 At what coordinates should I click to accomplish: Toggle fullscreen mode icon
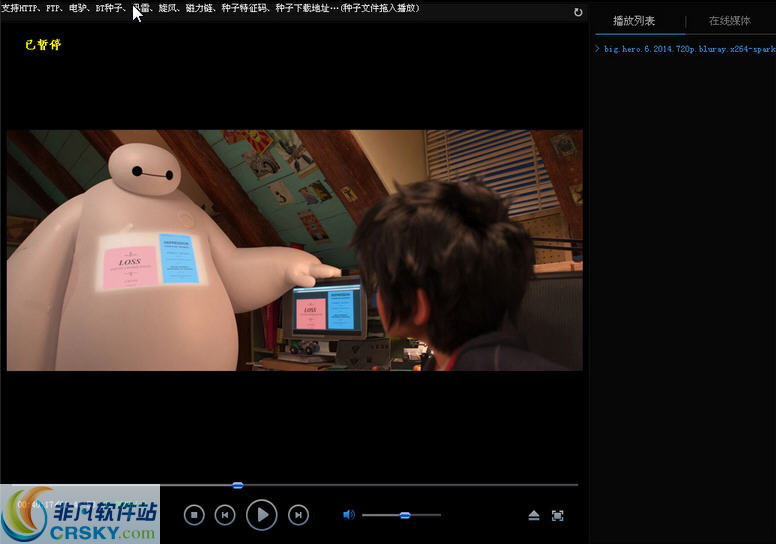[558, 516]
